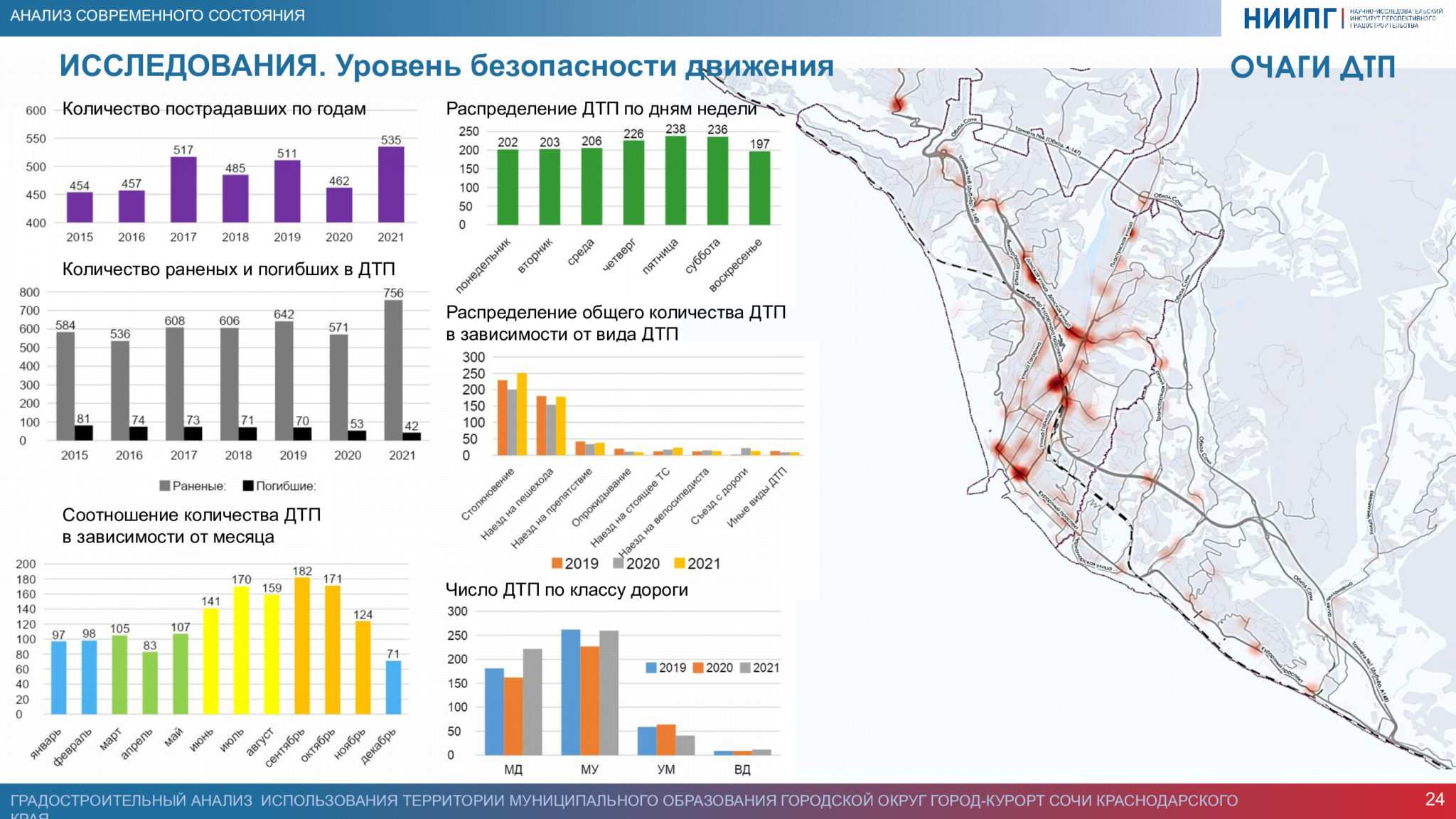This screenshot has height=819, width=1456.
Task: Click value 182 above the September bar
Action: tap(302, 571)
